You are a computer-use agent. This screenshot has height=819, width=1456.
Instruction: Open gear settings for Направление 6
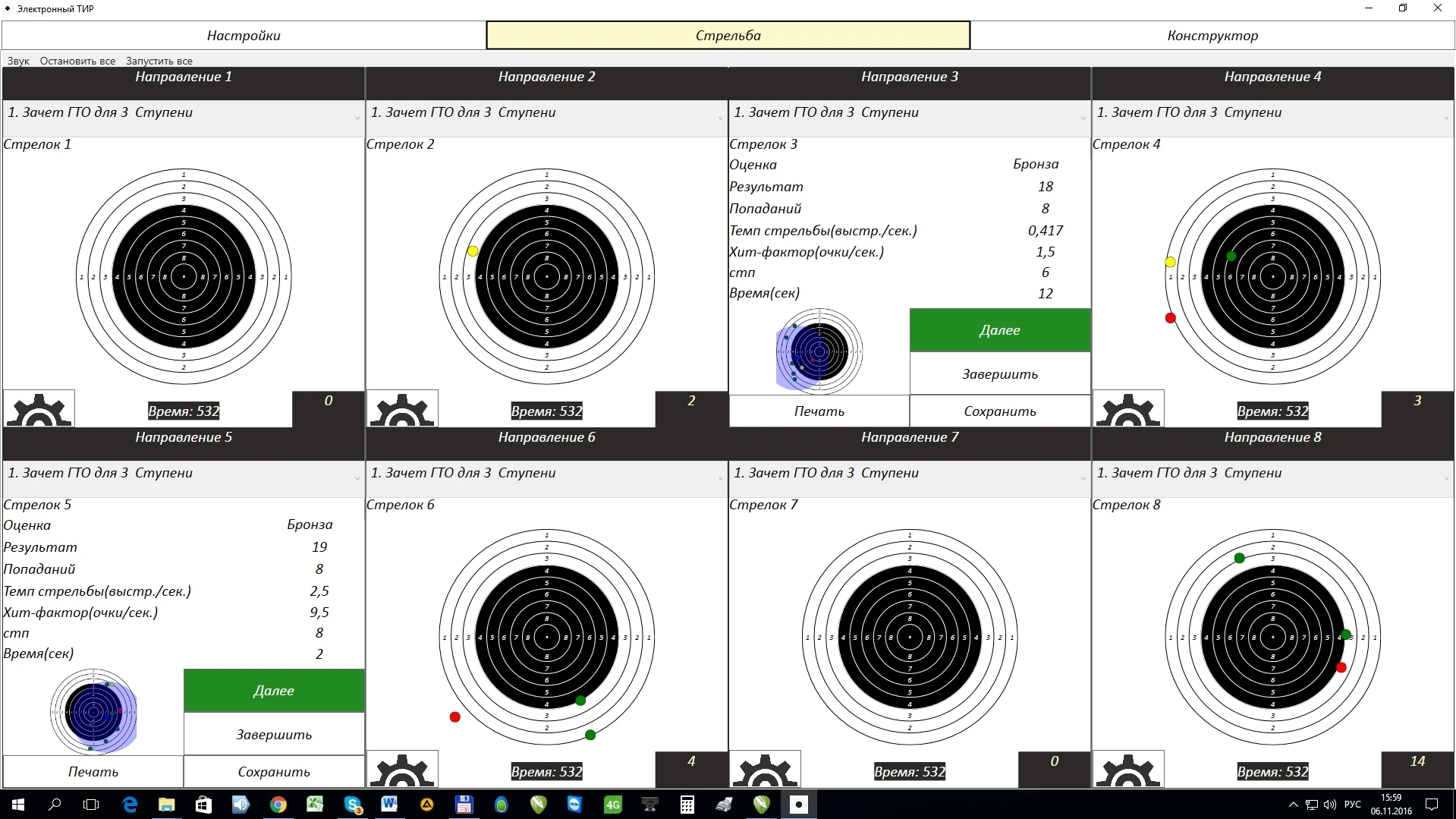point(402,770)
